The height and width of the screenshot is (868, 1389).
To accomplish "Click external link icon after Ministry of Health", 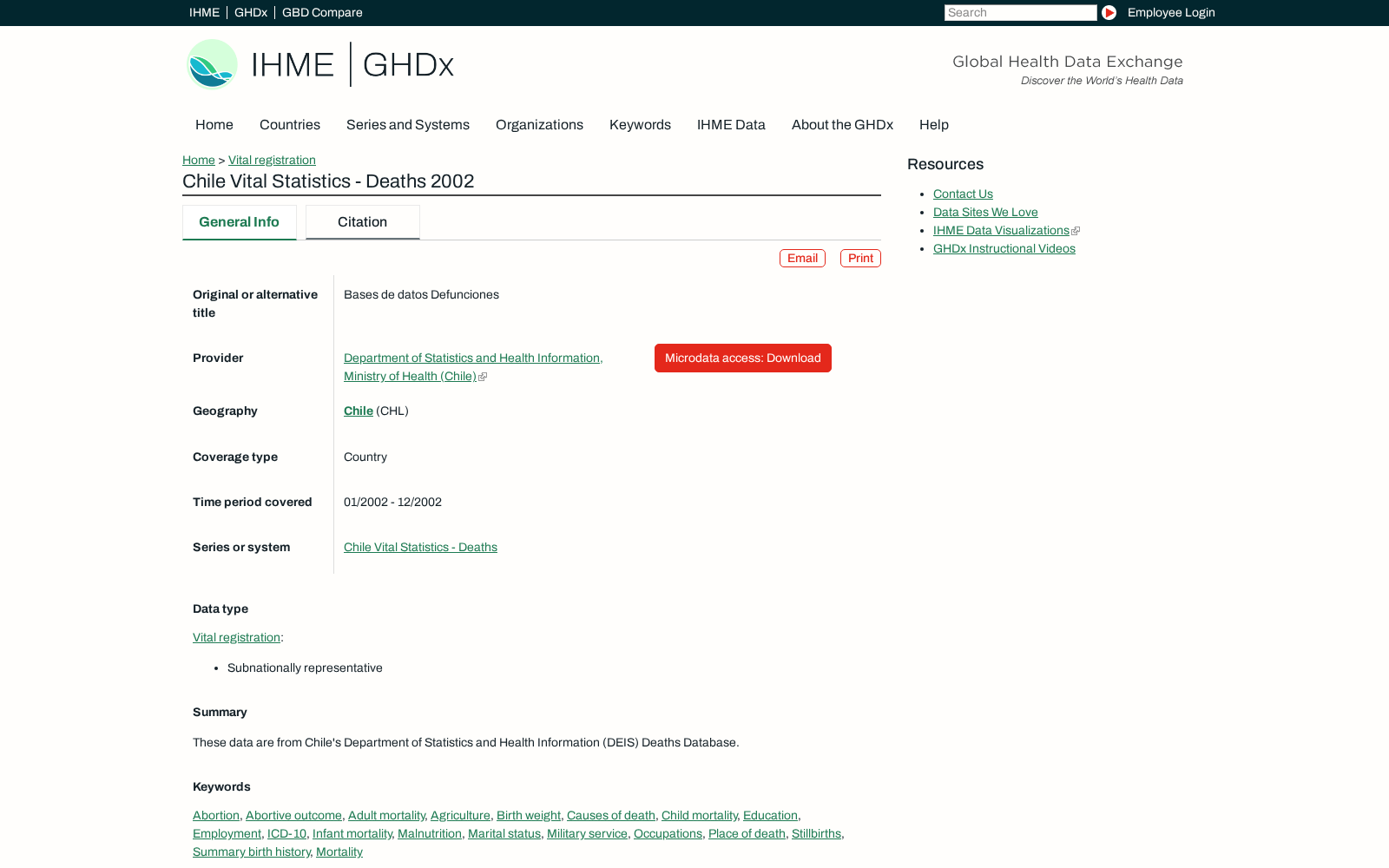I will pyautogui.click(x=483, y=377).
